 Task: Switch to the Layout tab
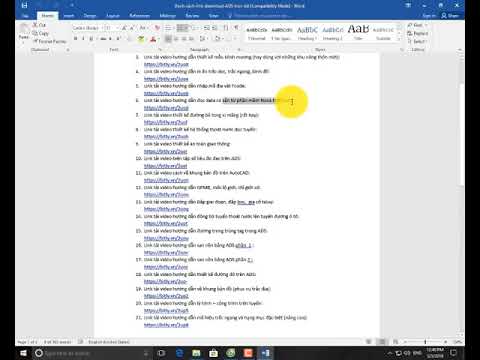pos(113,16)
